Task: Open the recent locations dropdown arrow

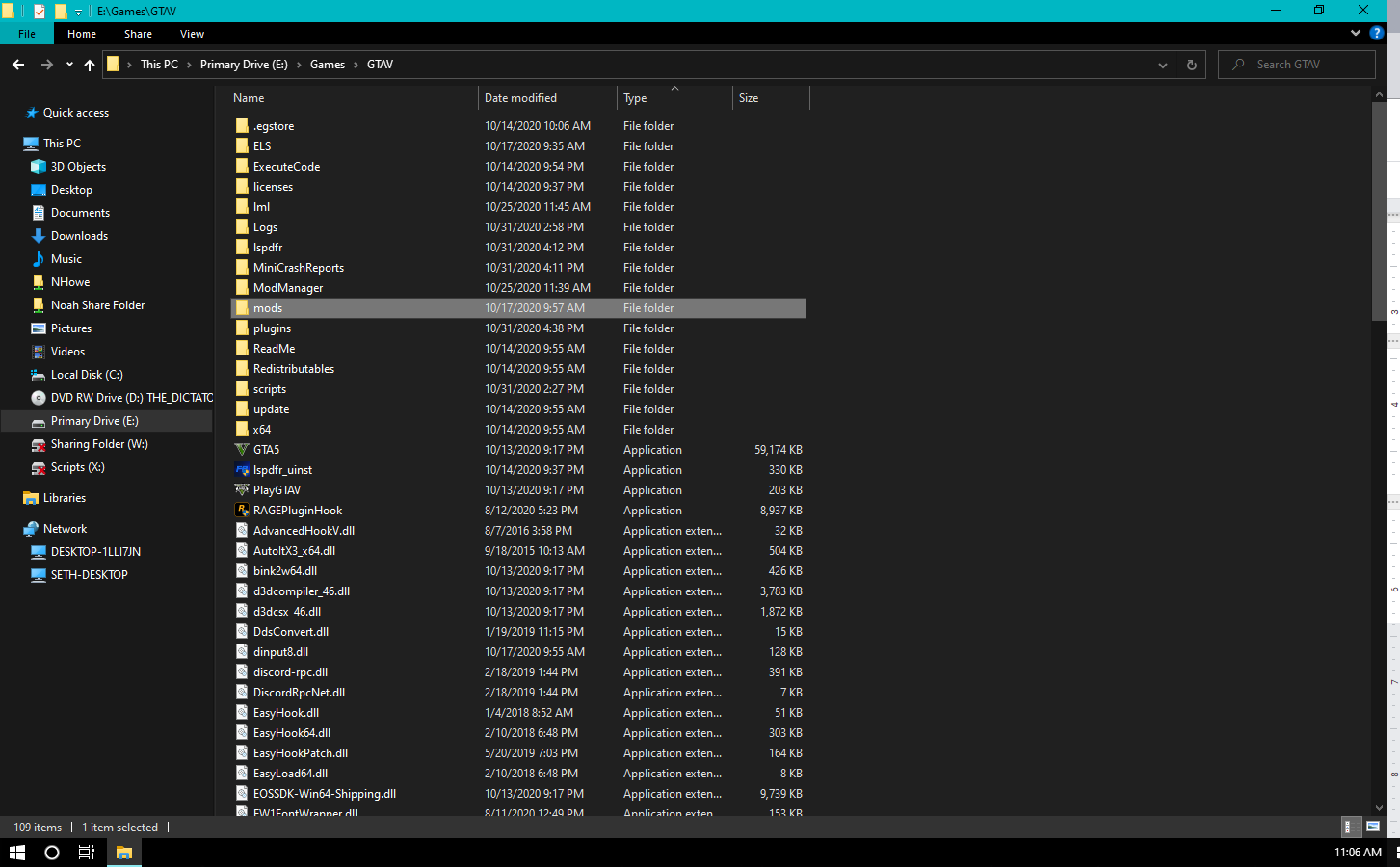Action: click(69, 65)
